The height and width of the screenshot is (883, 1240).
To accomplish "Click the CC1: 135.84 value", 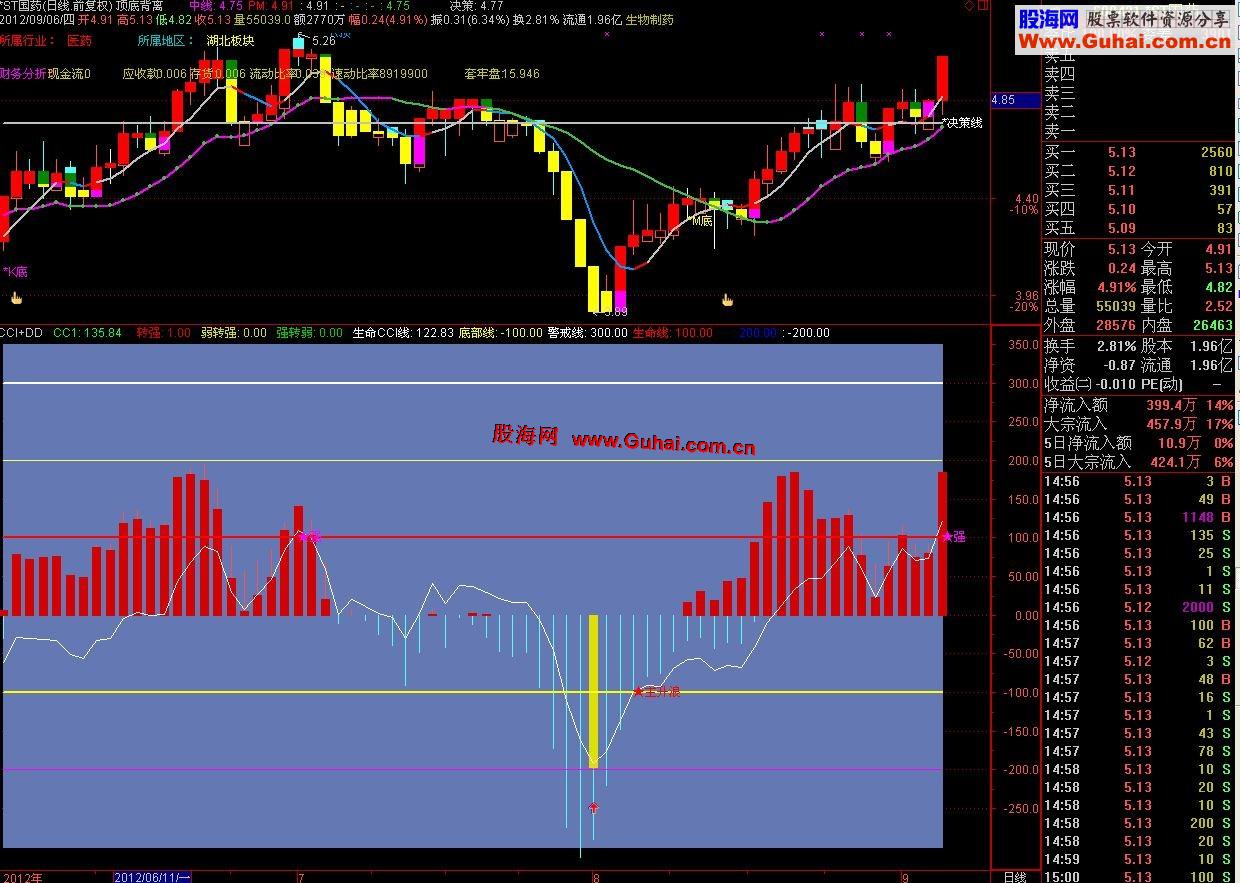I will (87, 333).
